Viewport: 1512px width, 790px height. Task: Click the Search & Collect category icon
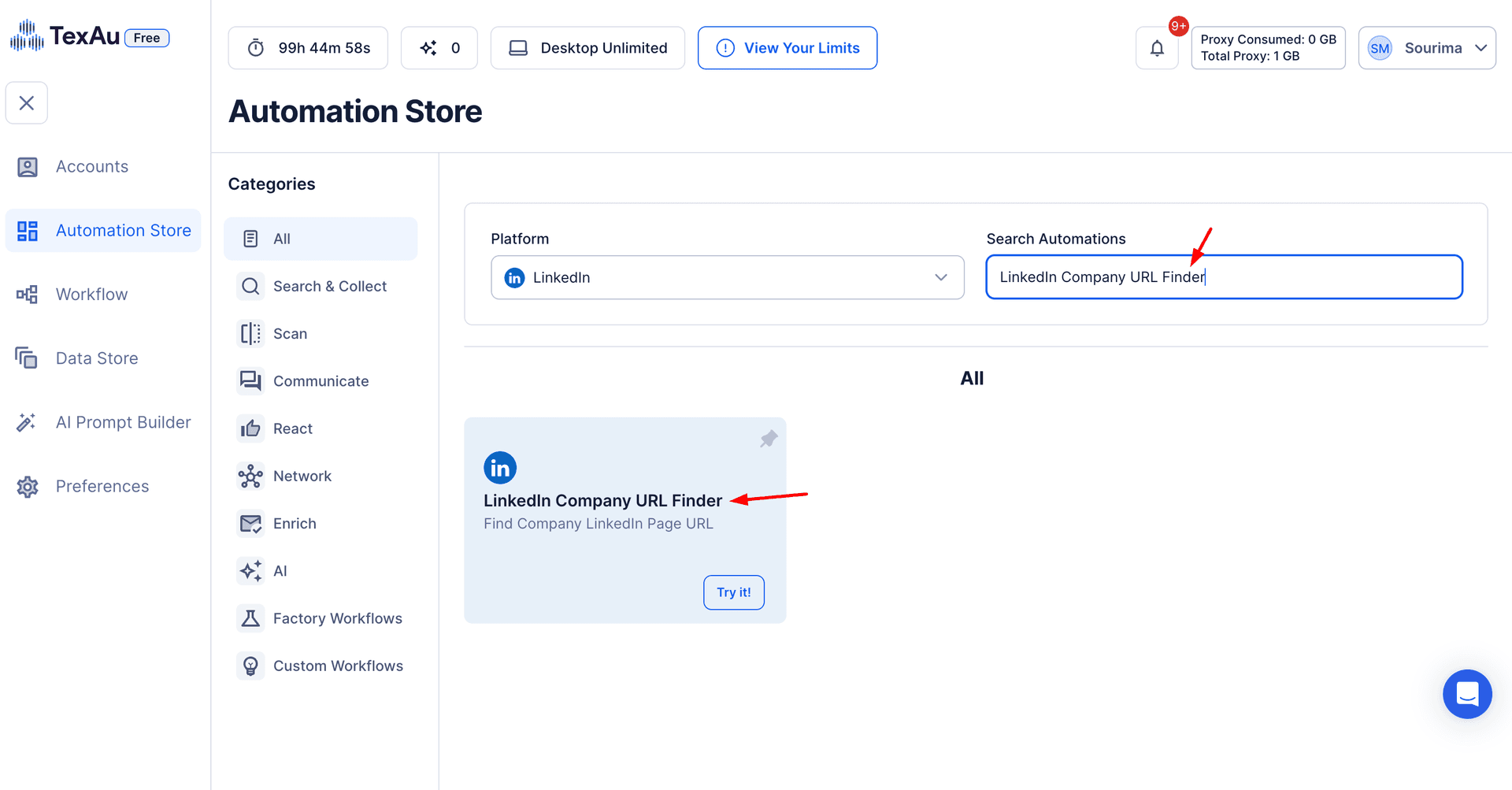coord(250,286)
